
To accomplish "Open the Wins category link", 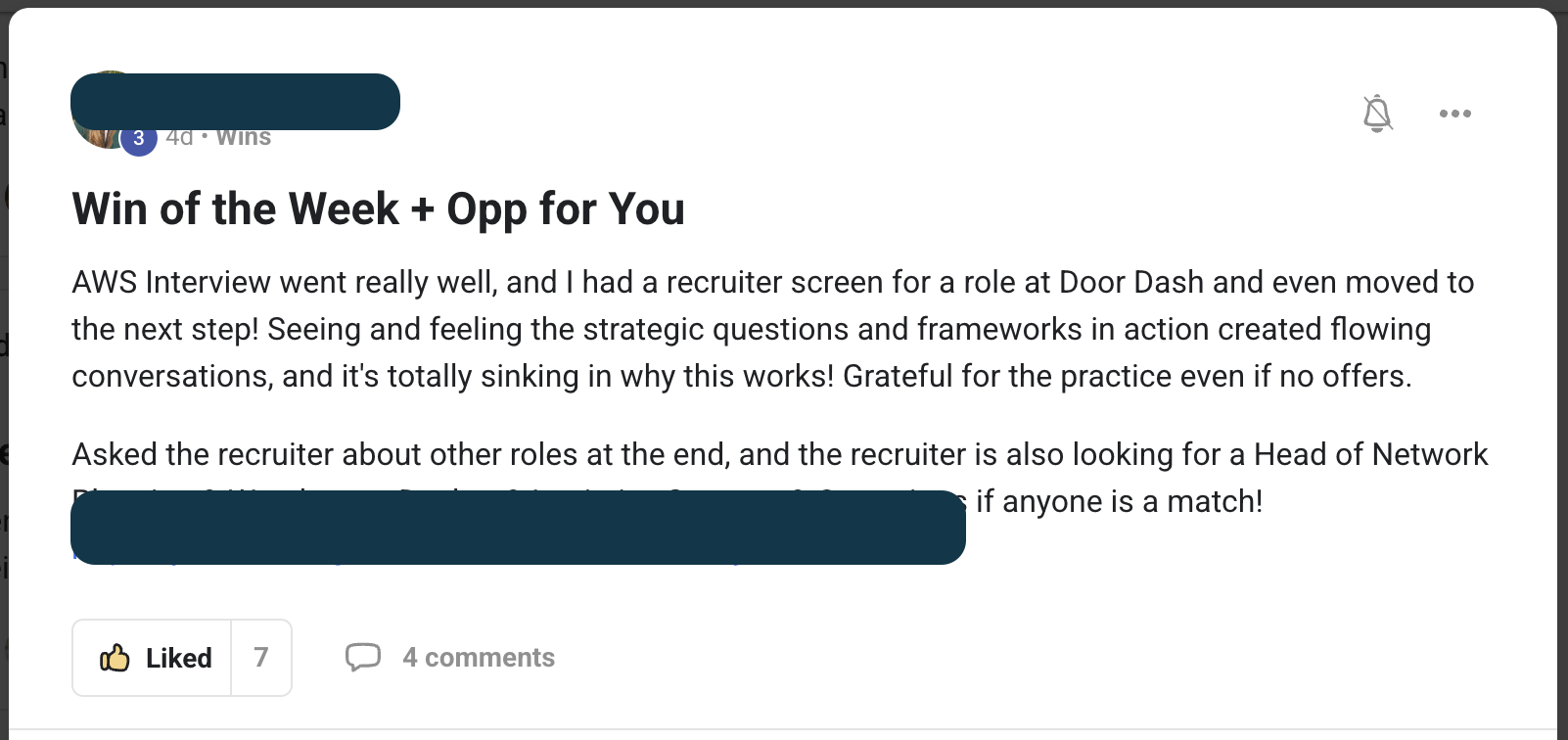I will (x=243, y=137).
